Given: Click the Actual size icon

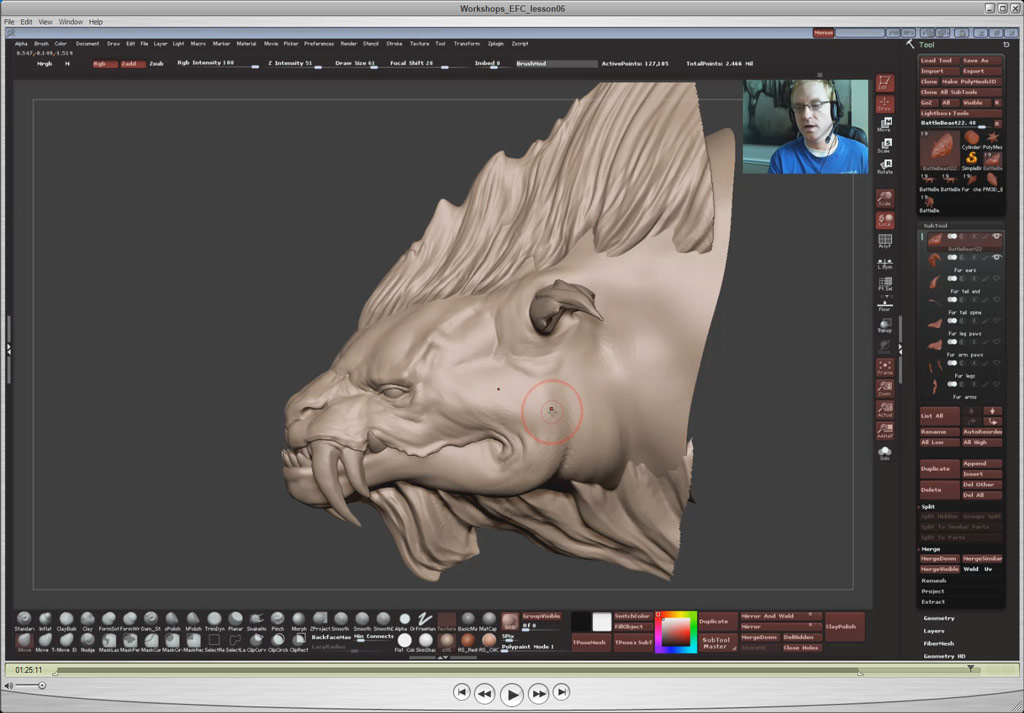Looking at the screenshot, I should pos(884,409).
